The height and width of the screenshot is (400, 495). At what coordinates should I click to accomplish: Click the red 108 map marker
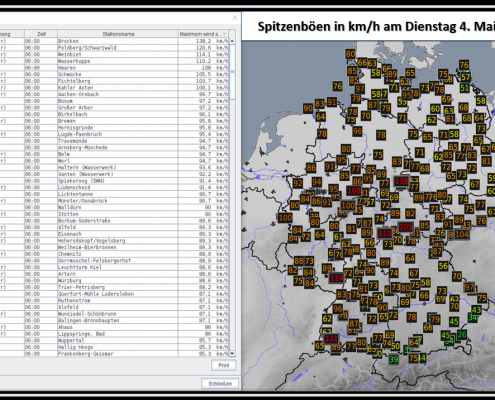coord(354,191)
